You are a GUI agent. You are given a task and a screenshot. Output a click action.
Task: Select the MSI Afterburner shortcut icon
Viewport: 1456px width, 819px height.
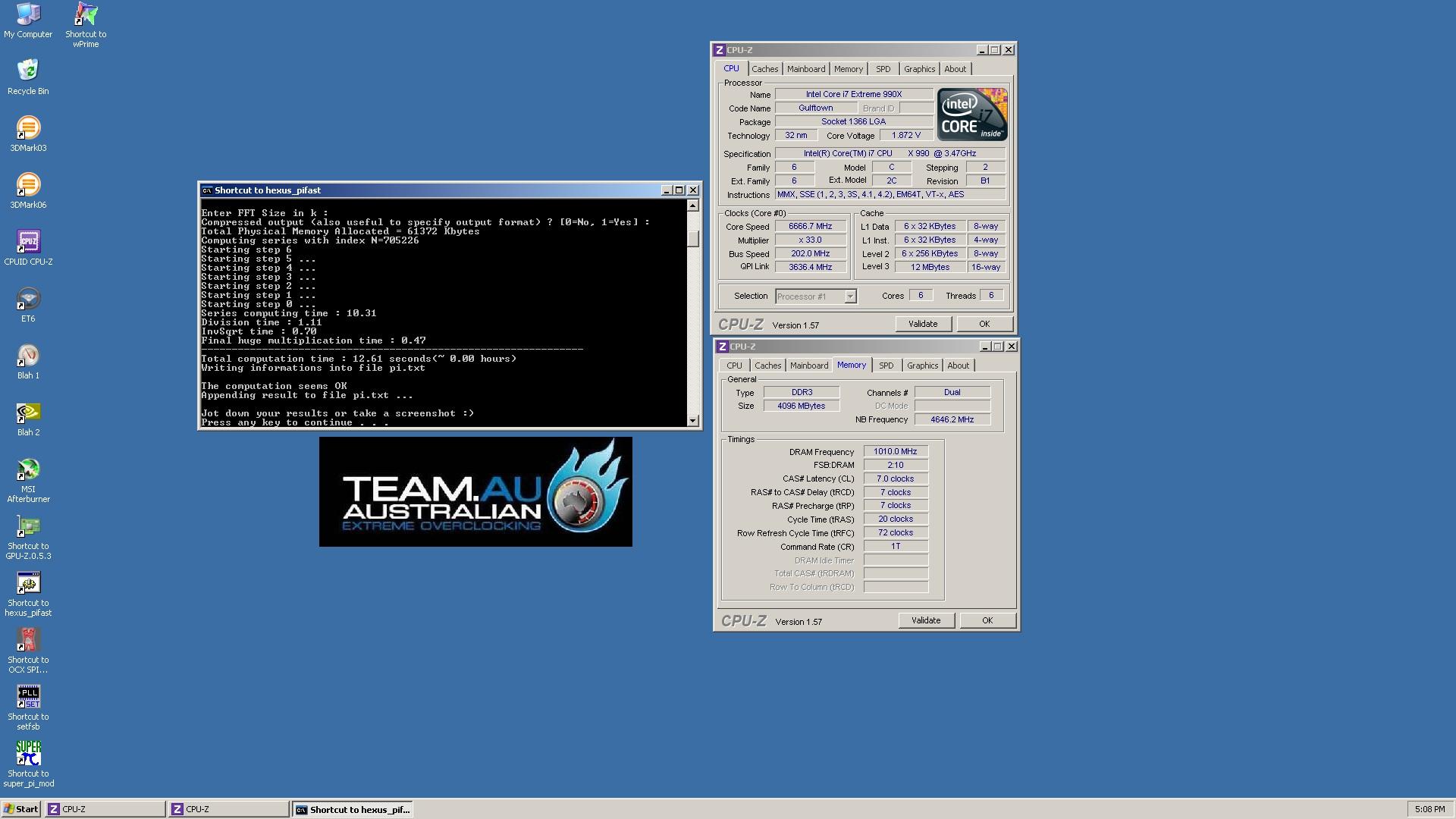(28, 480)
